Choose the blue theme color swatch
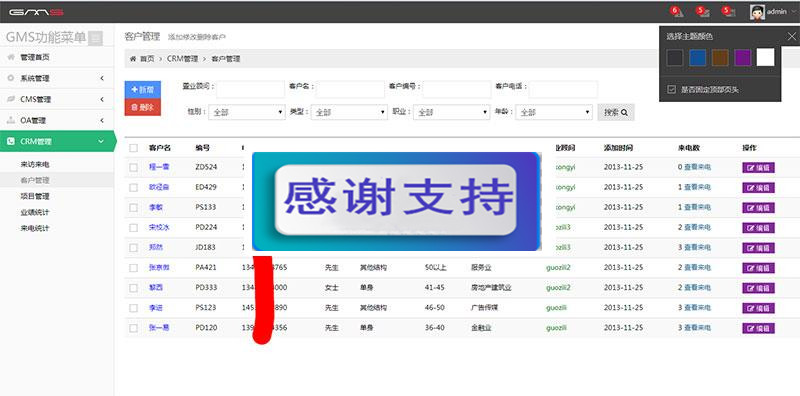The image size is (800, 396). pyautogui.click(x=697, y=58)
